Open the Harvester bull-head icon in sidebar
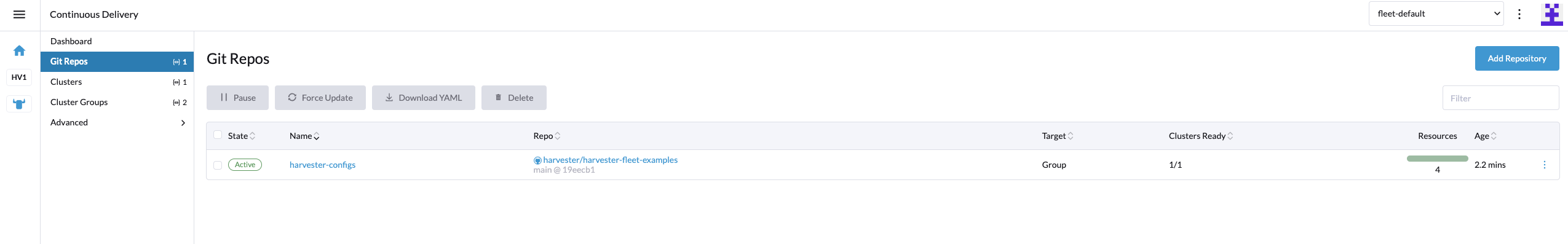This screenshot has height=244, width=1568. [19, 104]
